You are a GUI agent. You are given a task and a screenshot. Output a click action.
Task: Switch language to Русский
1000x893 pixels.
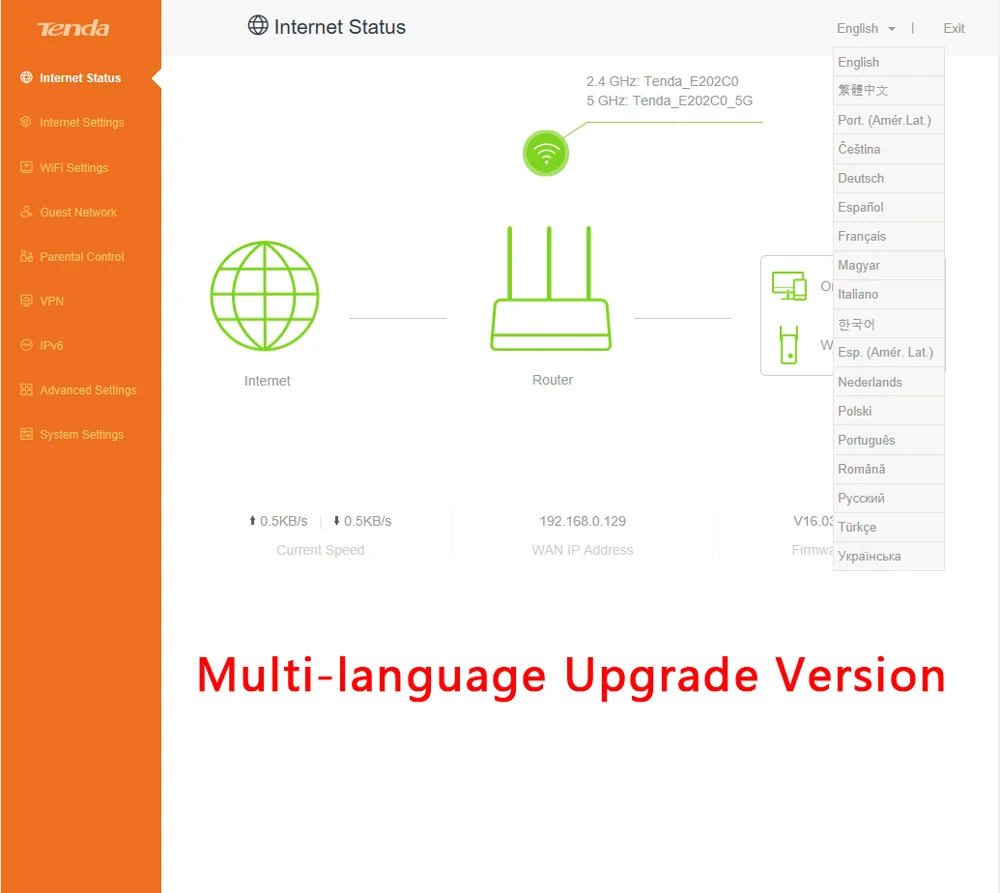click(888, 498)
